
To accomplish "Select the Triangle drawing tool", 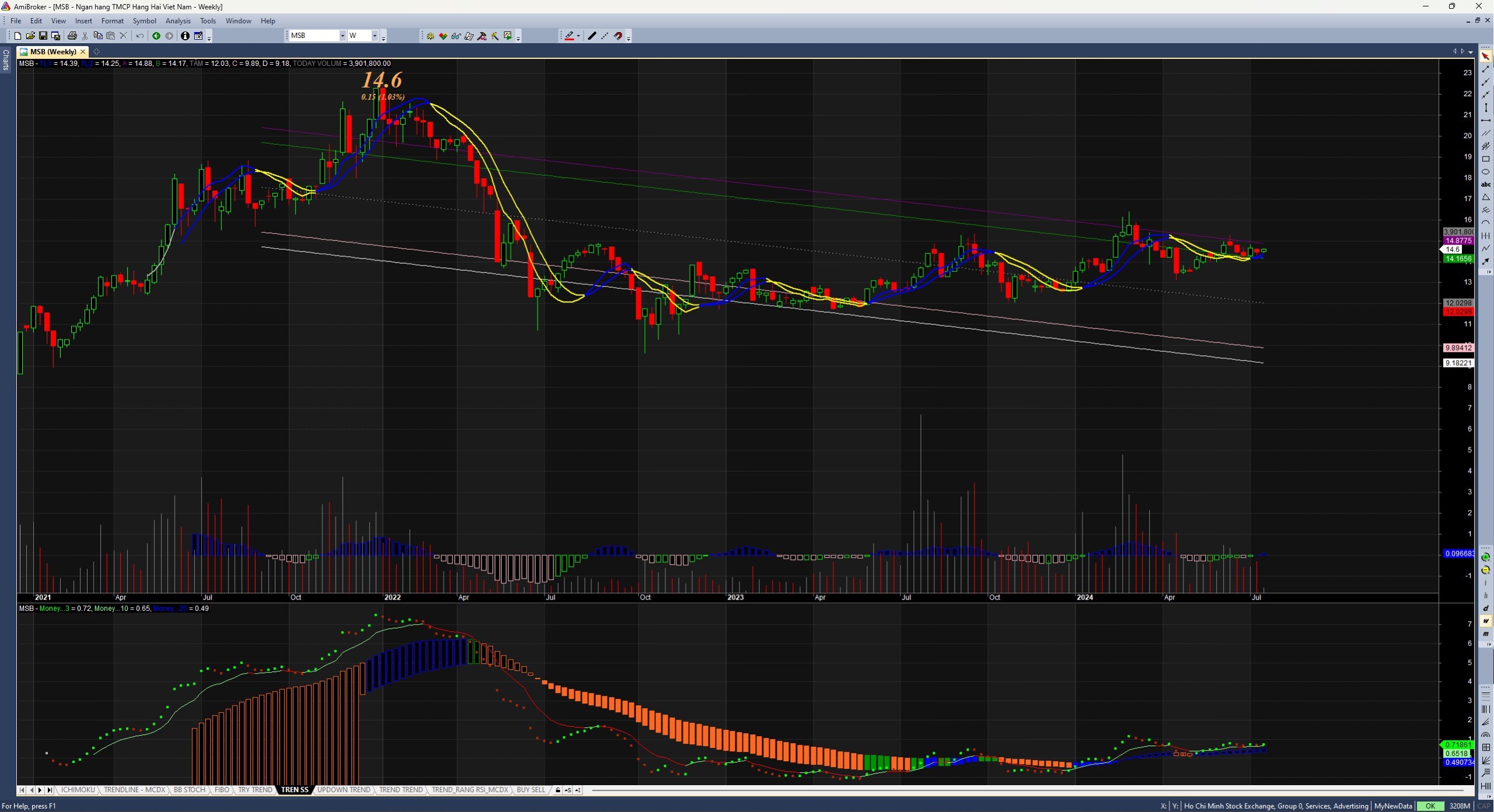I will (x=1485, y=197).
